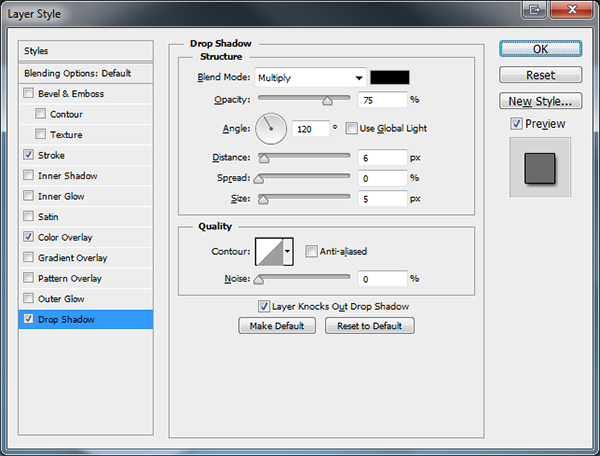Click the Noise slider handle

(259, 280)
